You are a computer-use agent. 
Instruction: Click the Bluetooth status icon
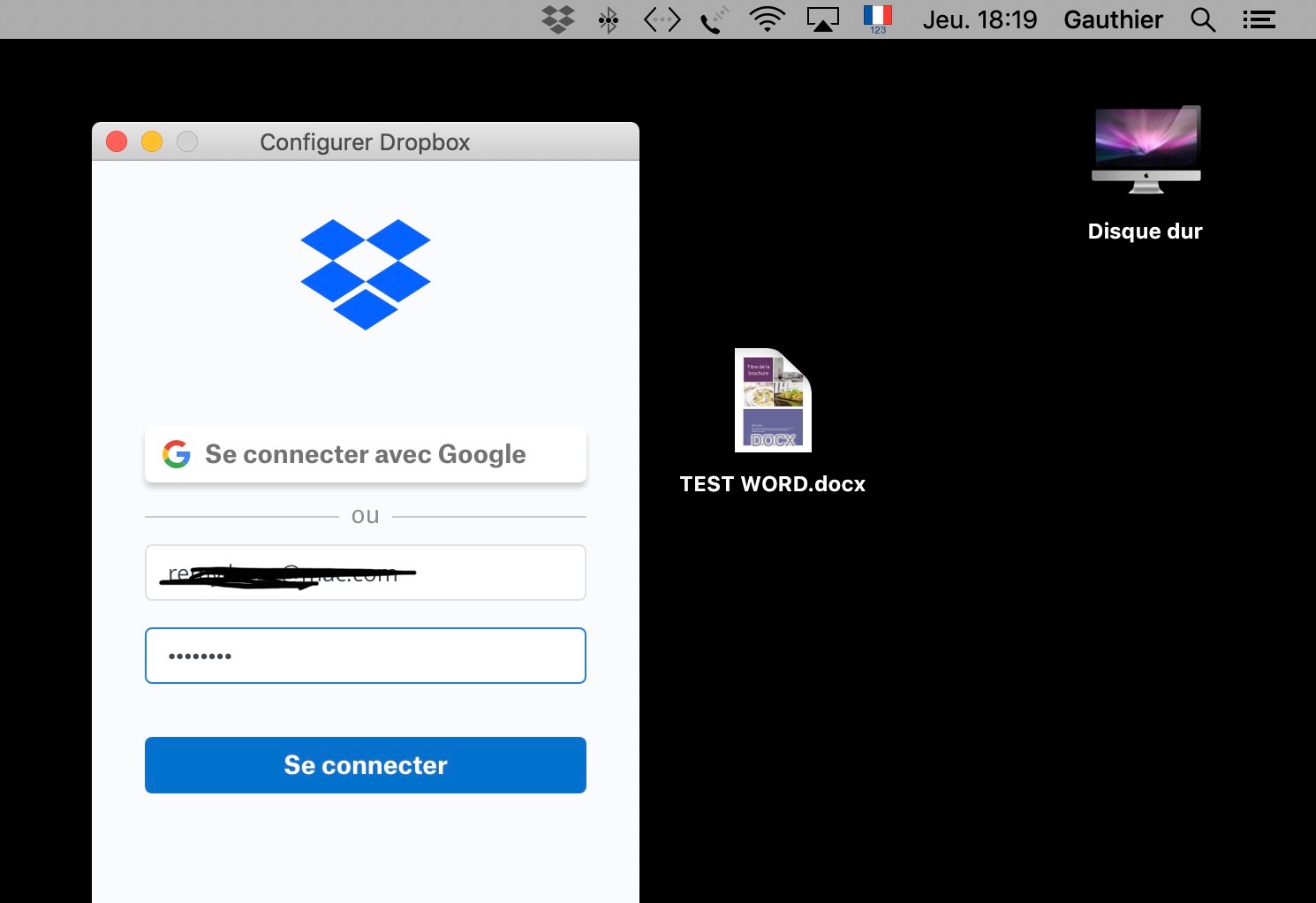(x=608, y=19)
